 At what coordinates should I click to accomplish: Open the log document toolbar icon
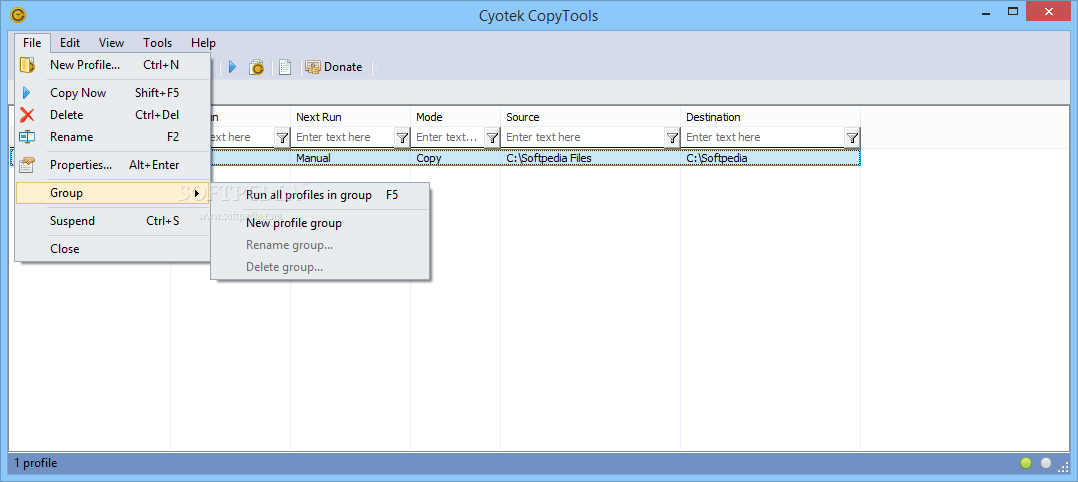285,67
